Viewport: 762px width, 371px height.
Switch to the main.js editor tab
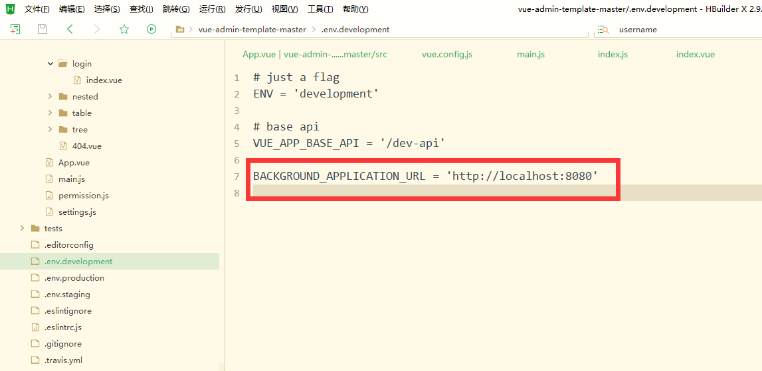tap(531, 54)
